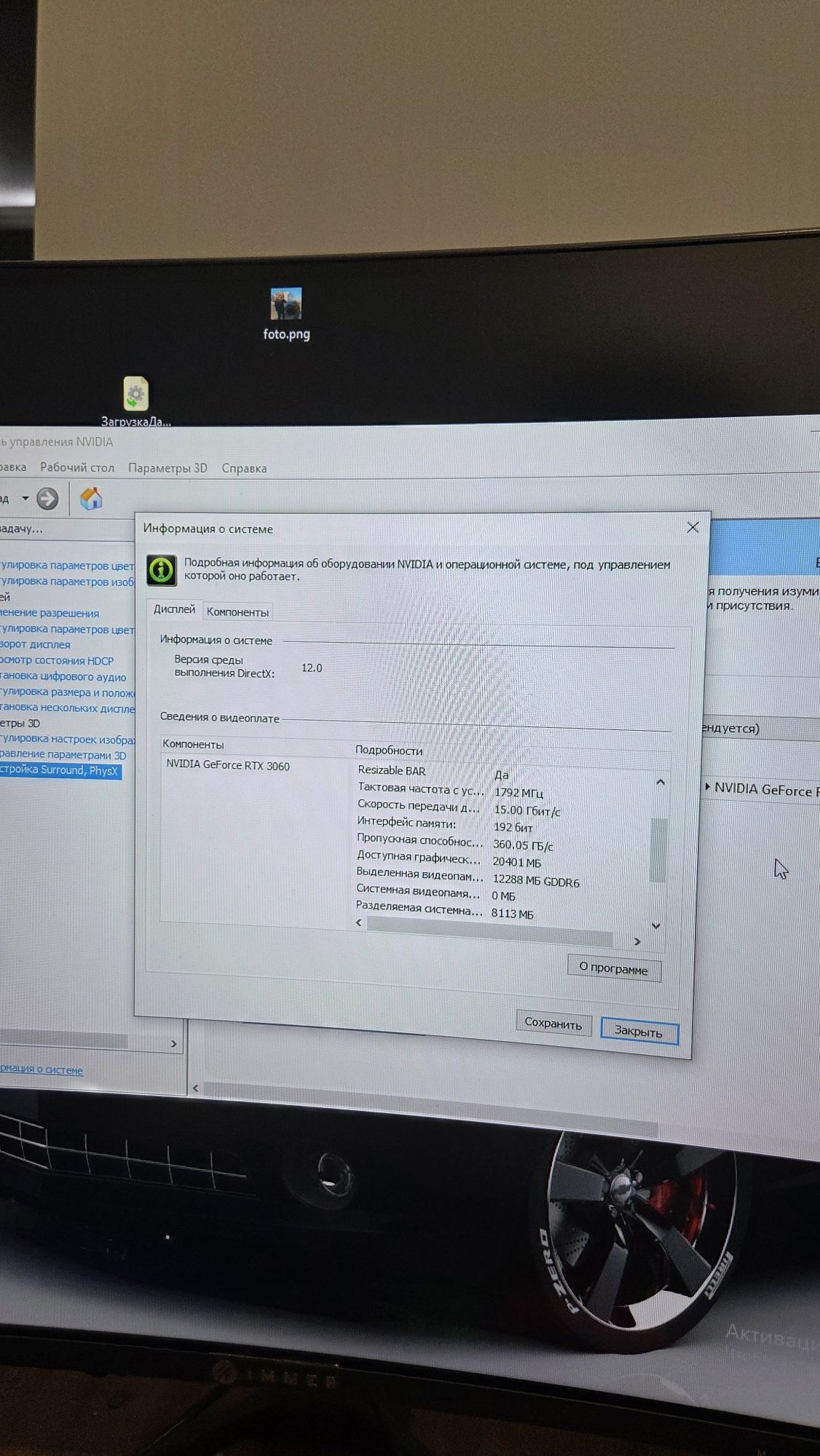Select the 0 МБ system video memory value

click(x=503, y=896)
